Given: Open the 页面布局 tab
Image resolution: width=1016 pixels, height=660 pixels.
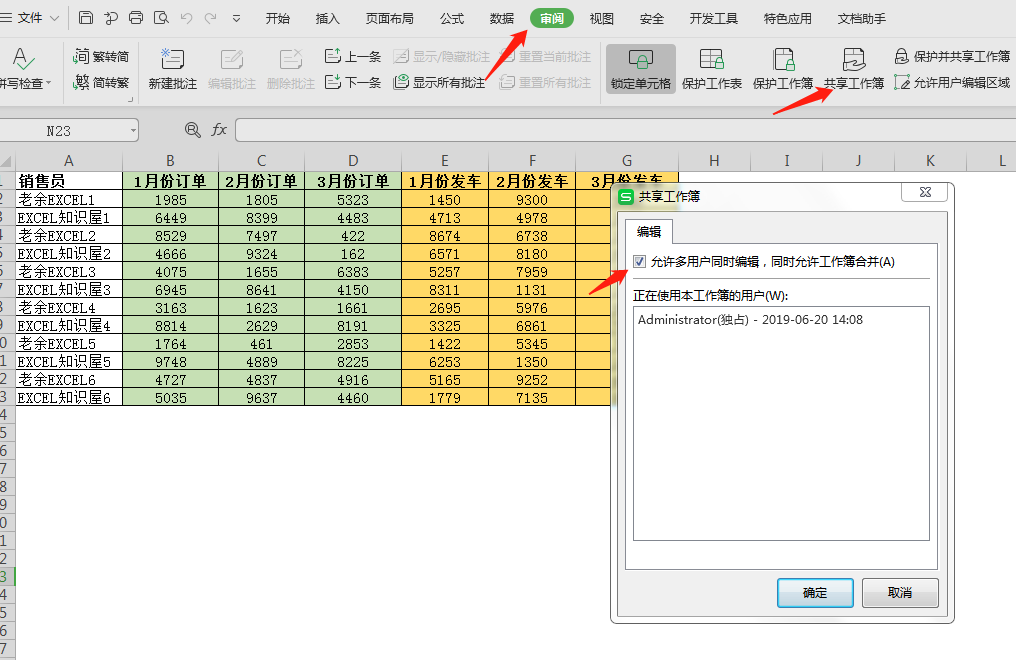Looking at the screenshot, I should pyautogui.click(x=389, y=19).
